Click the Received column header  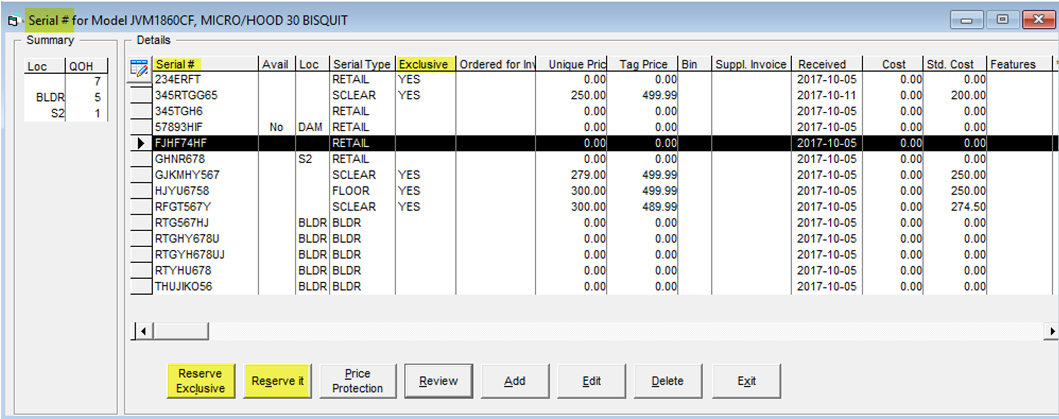coord(827,64)
